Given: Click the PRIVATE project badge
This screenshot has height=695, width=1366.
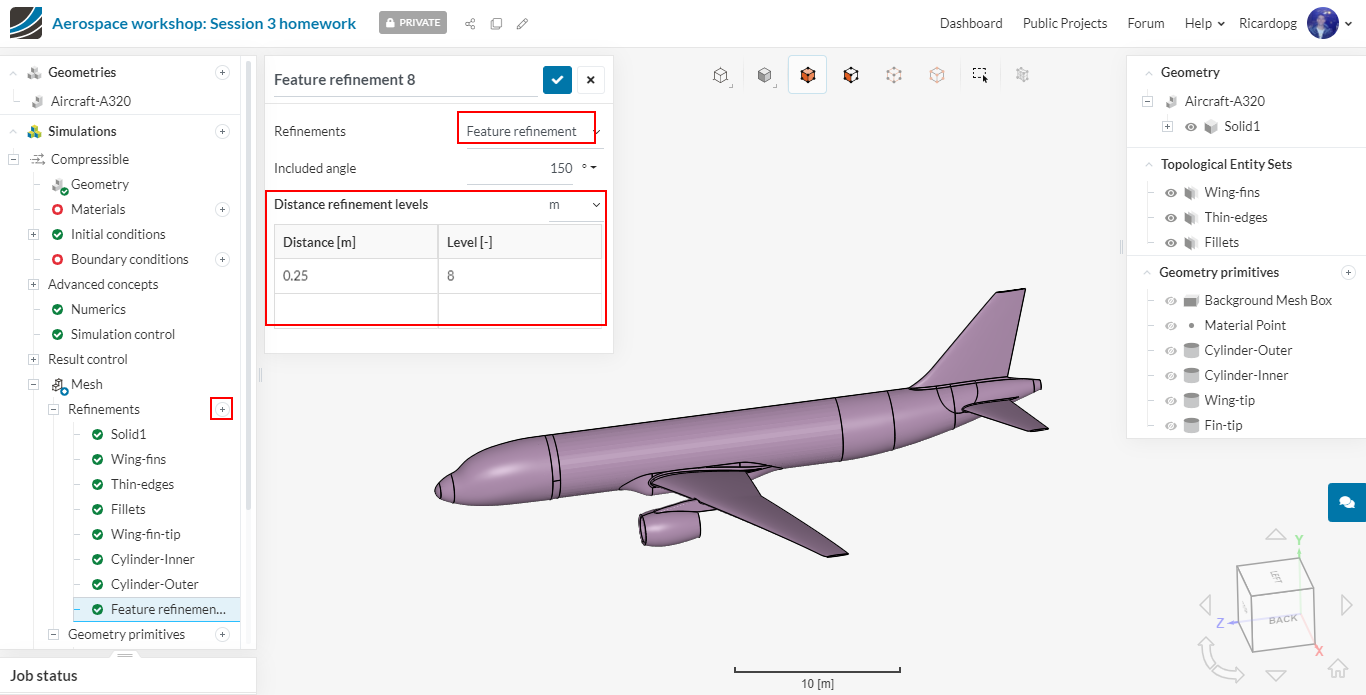Looking at the screenshot, I should pos(413,23).
